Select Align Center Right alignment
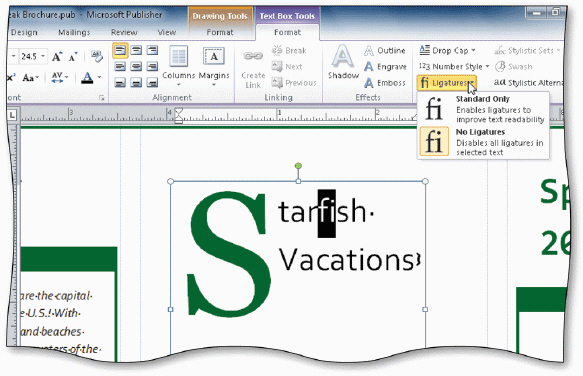The height and width of the screenshot is (376, 583). pyautogui.click(x=152, y=67)
